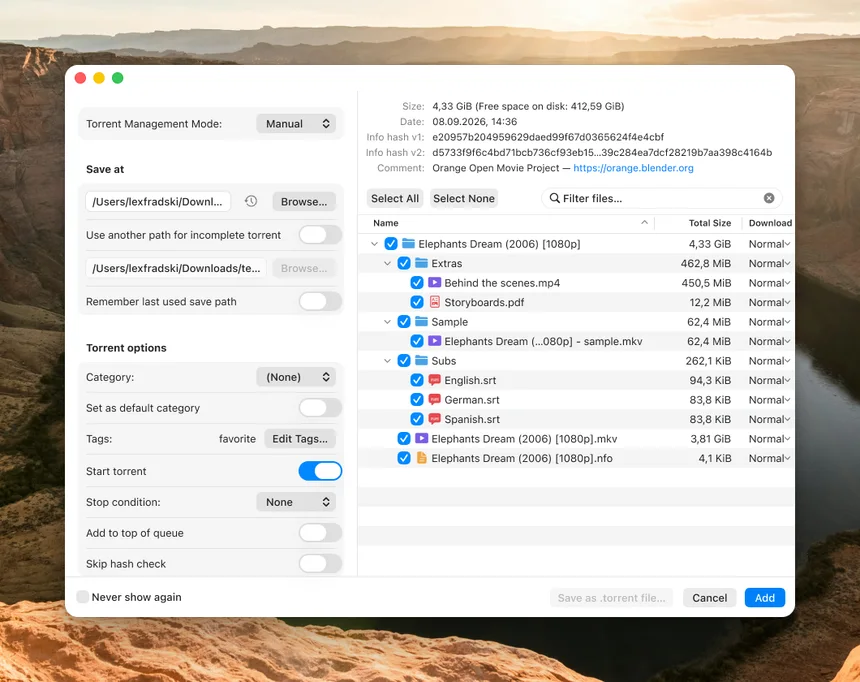860x682 pixels.
Task: Click the Cancel button
Action: (x=710, y=598)
